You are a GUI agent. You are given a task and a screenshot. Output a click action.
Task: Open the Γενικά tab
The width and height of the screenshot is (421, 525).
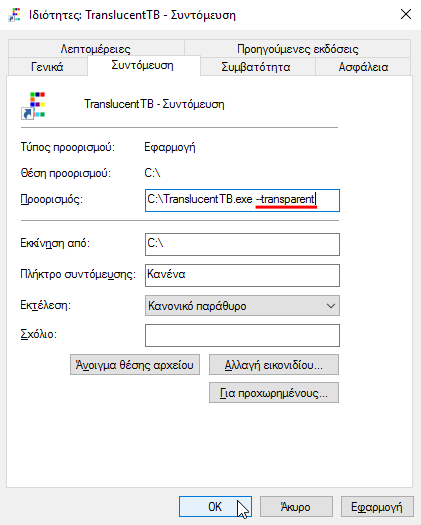point(47,67)
